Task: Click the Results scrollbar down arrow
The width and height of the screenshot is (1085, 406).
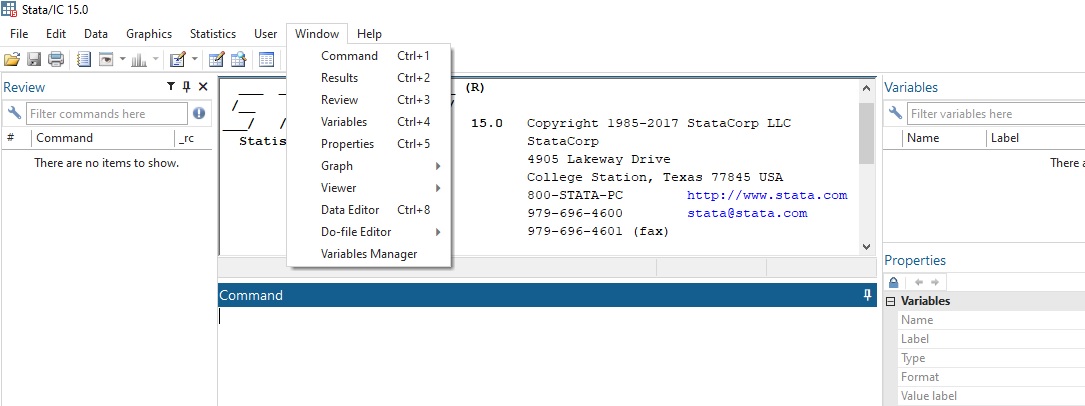Action: [866, 246]
